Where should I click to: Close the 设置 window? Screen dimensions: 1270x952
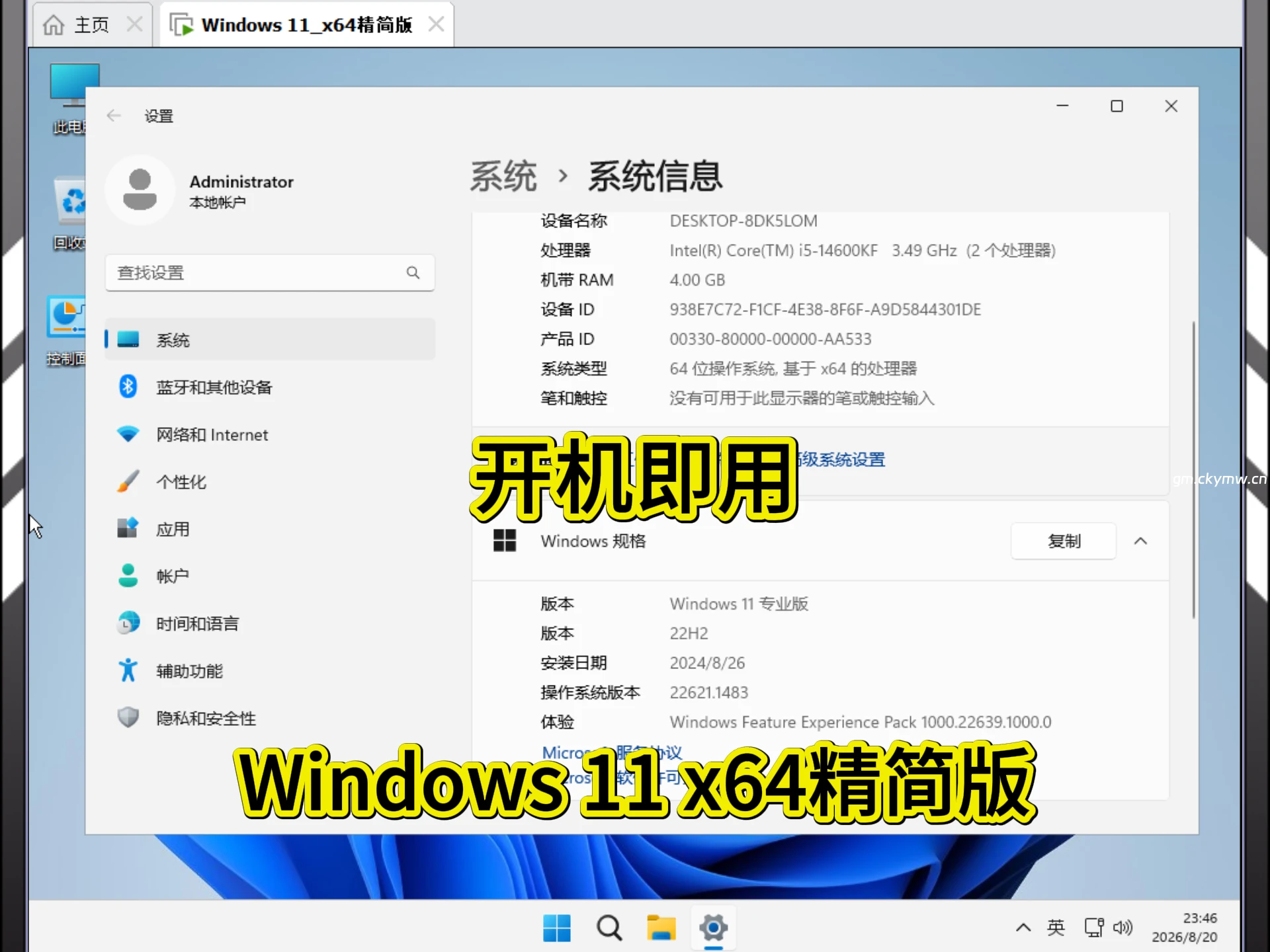[1171, 106]
